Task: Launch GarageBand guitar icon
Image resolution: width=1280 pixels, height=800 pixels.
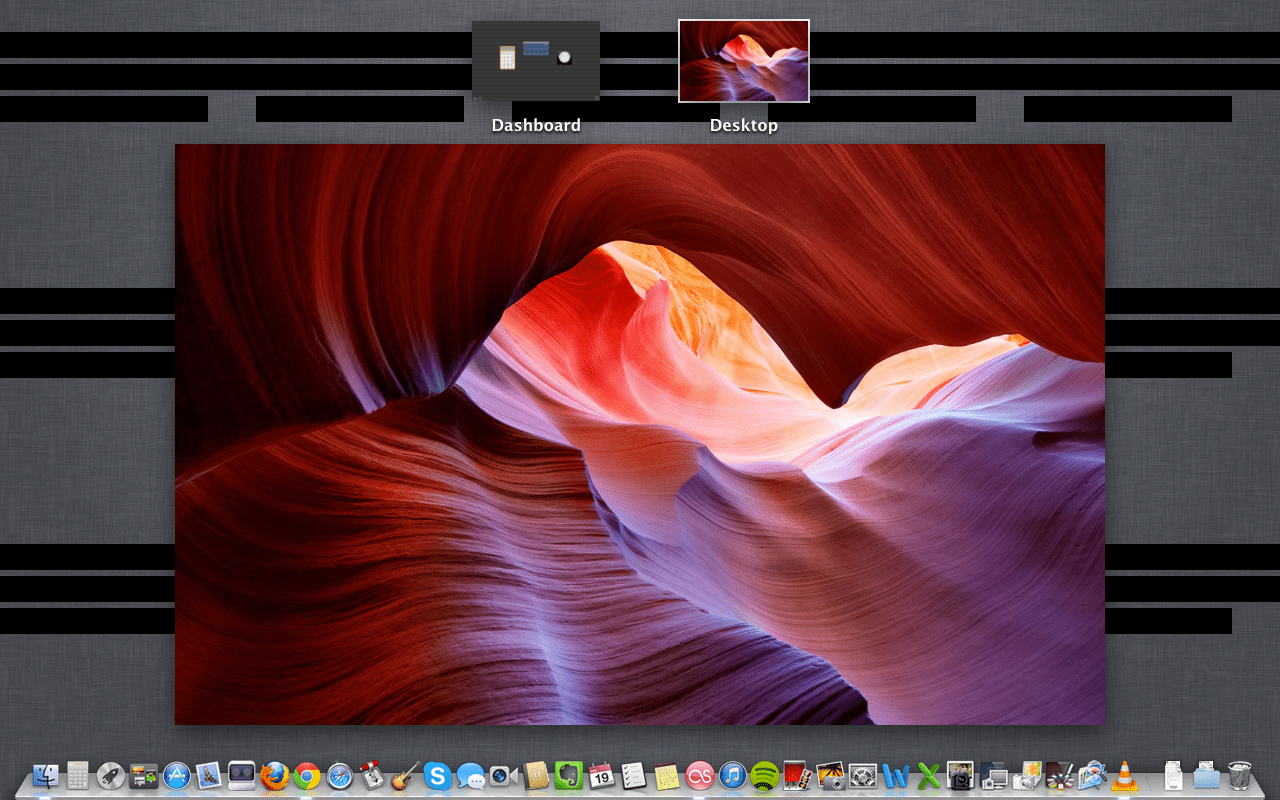Action: coord(404,775)
